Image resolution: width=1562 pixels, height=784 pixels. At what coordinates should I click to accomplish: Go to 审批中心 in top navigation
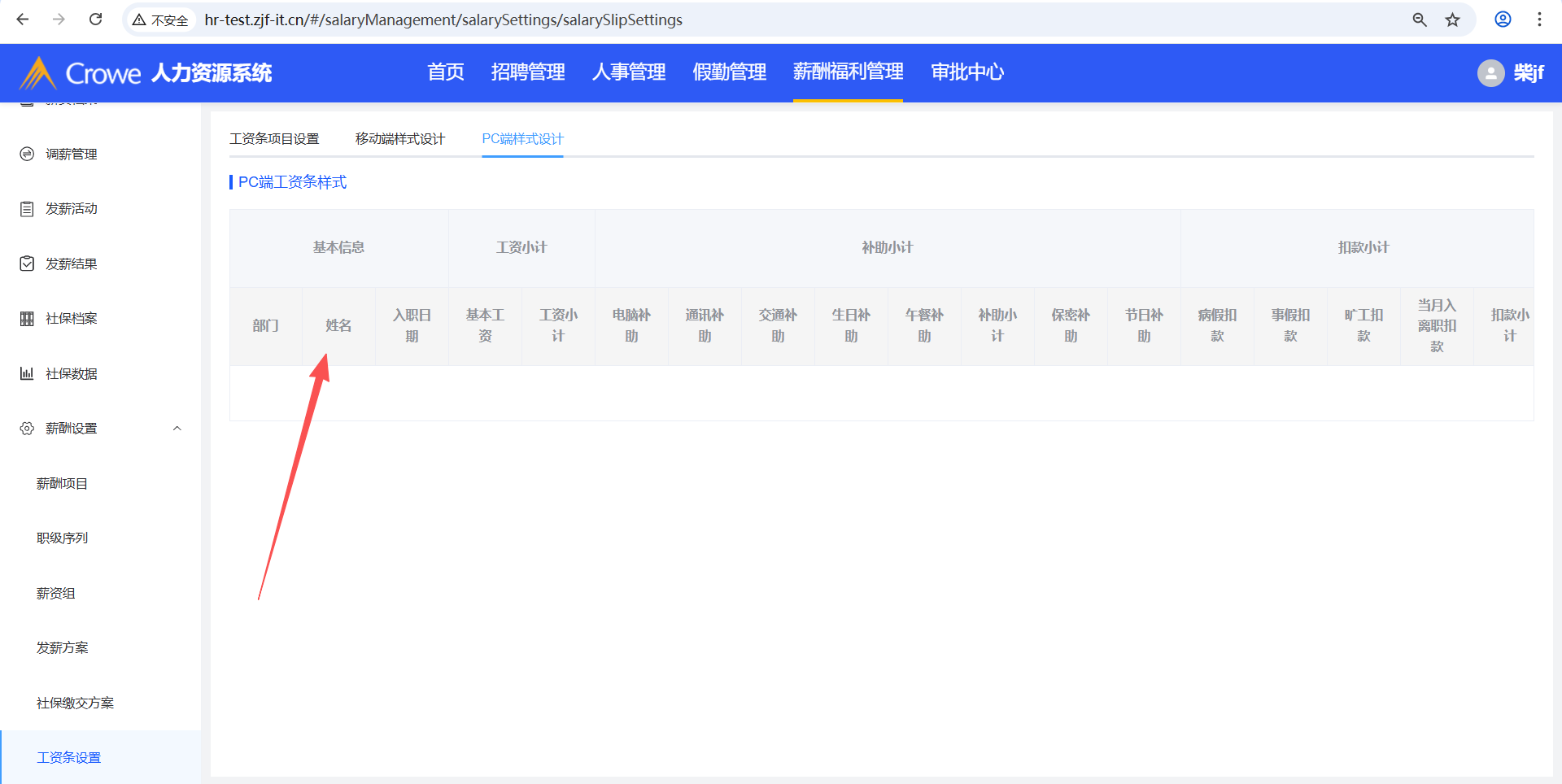tap(967, 72)
